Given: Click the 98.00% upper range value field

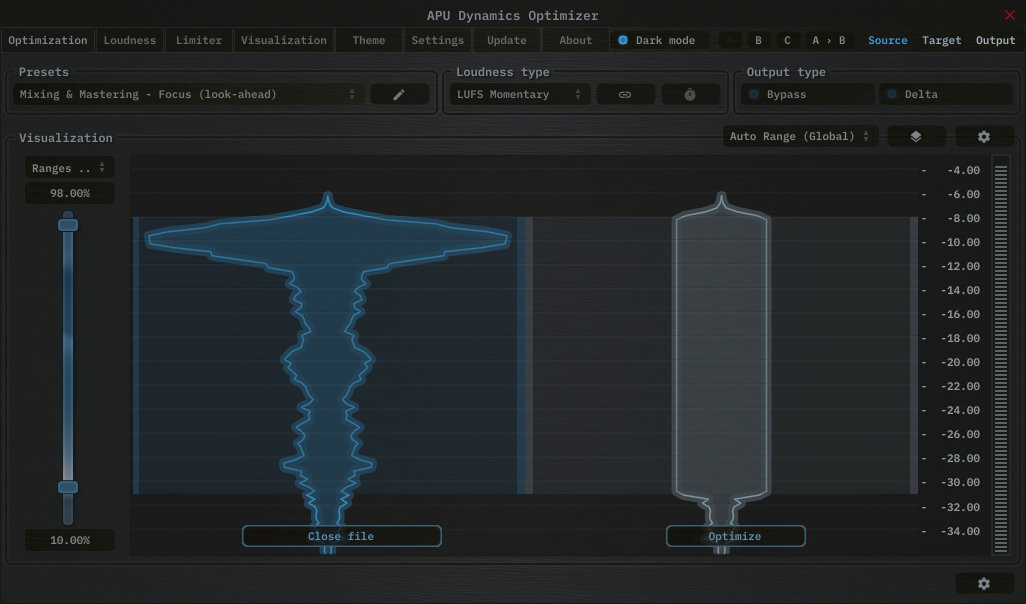Looking at the screenshot, I should point(70,193).
